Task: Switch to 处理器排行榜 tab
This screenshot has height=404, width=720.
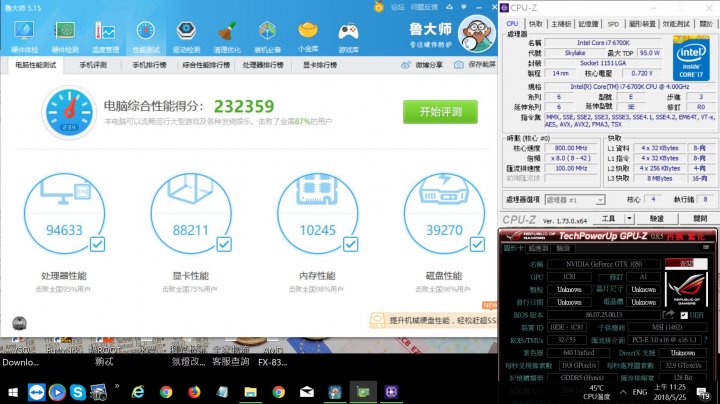Action: point(263,65)
